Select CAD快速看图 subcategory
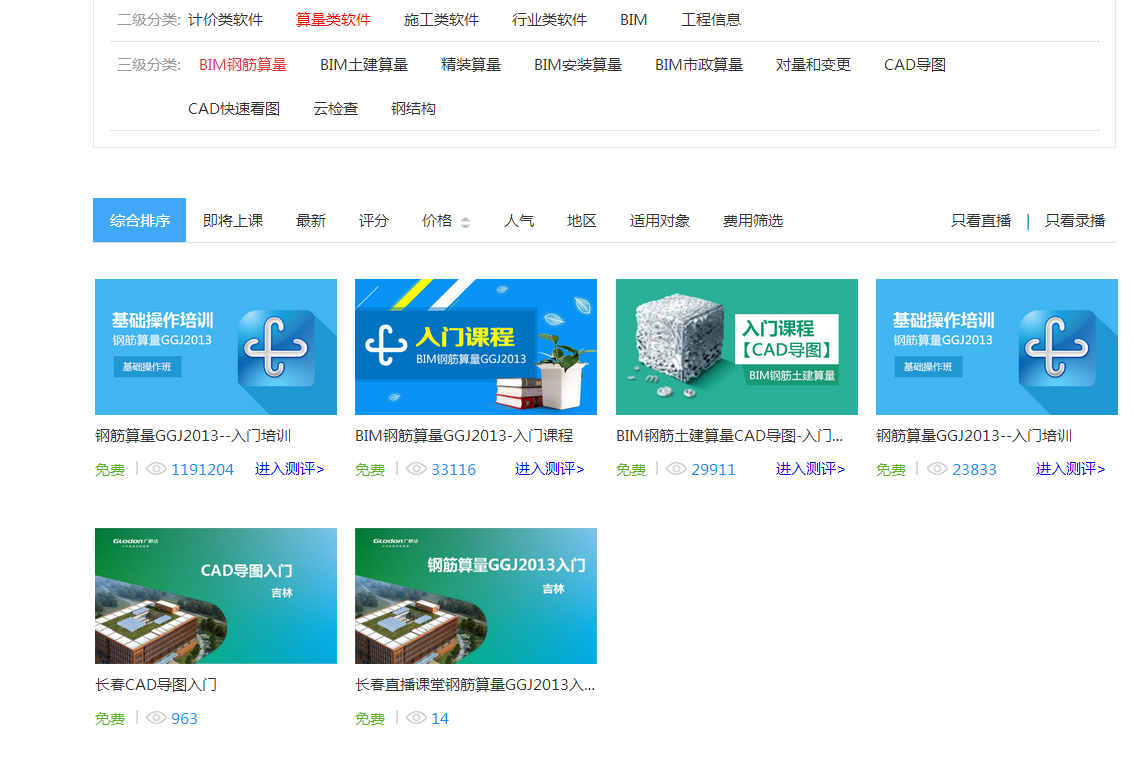 click(234, 109)
